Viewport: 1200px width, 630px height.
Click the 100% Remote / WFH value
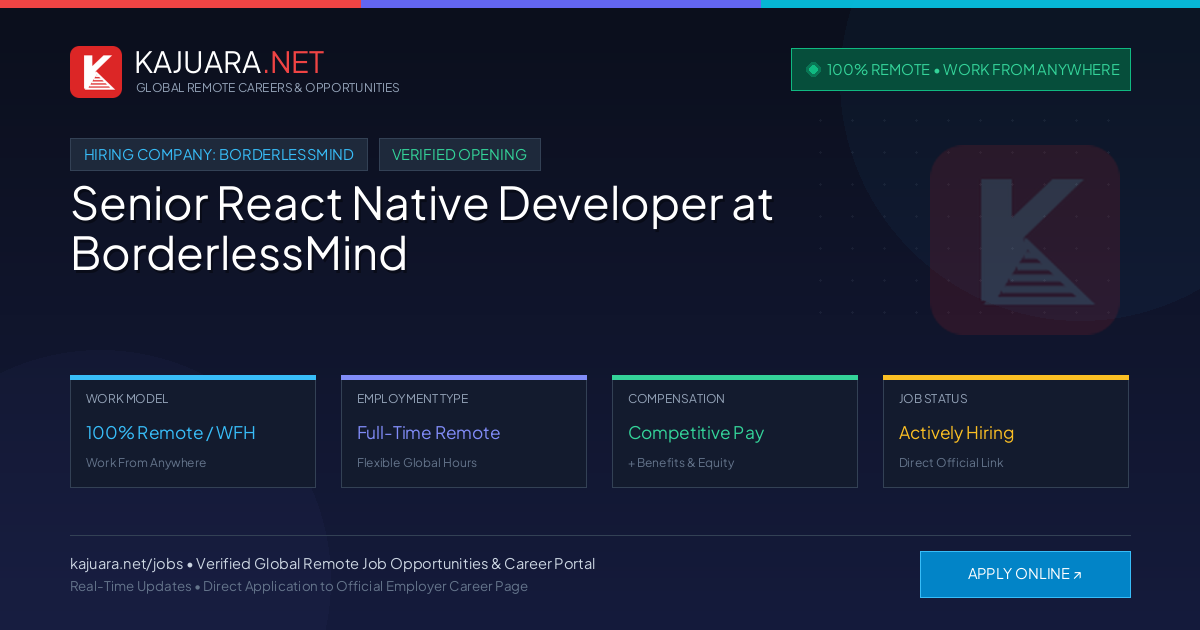click(x=171, y=433)
